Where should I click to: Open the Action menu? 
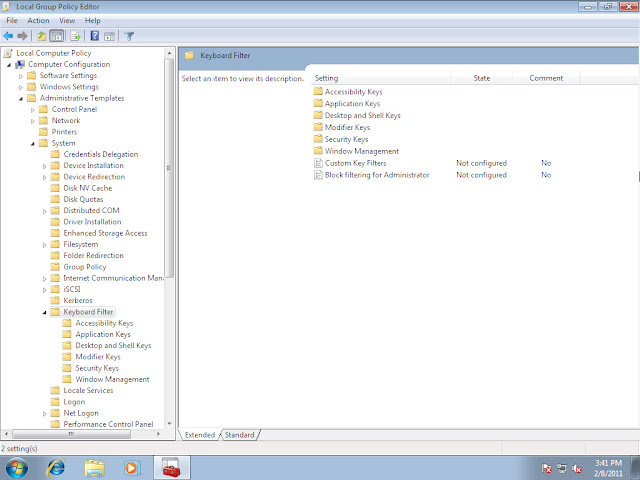(38, 20)
